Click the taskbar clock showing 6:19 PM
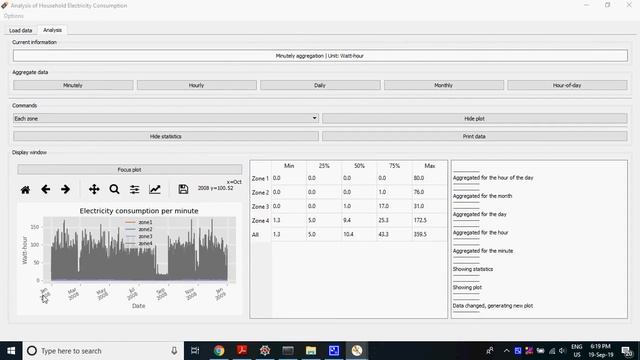The width and height of the screenshot is (640, 360). click(x=600, y=351)
